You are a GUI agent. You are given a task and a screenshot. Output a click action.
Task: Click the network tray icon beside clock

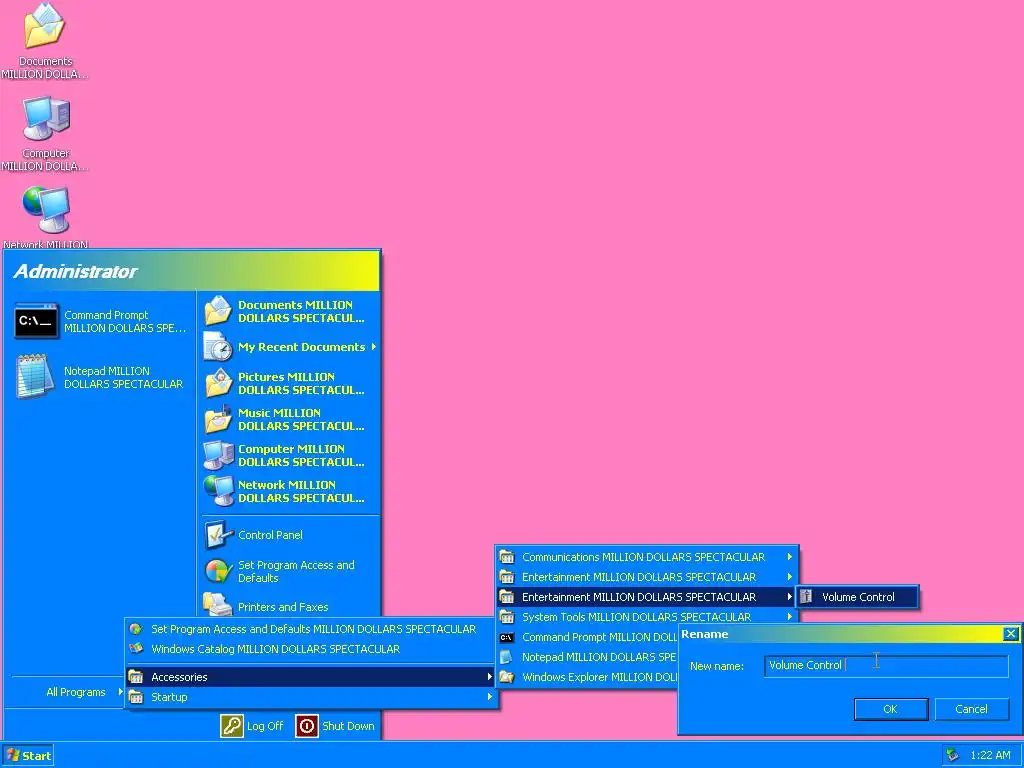click(953, 755)
